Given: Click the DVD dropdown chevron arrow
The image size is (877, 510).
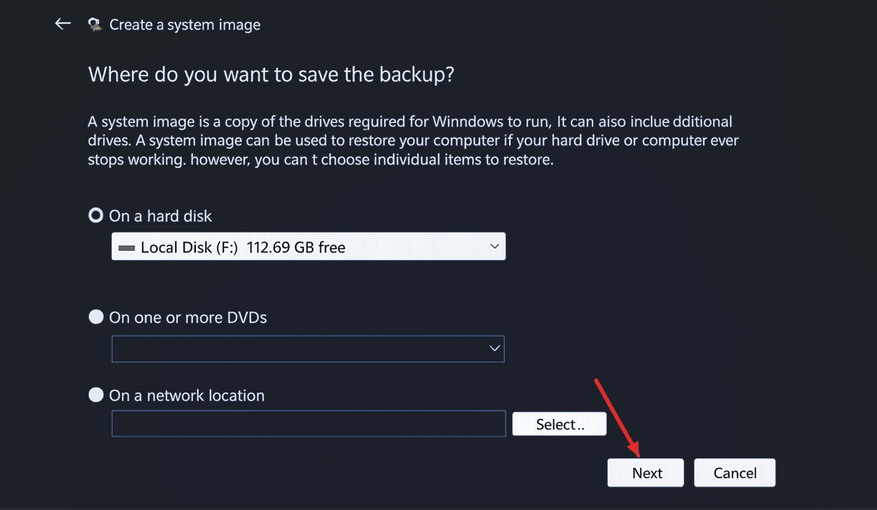Looking at the screenshot, I should point(494,349).
